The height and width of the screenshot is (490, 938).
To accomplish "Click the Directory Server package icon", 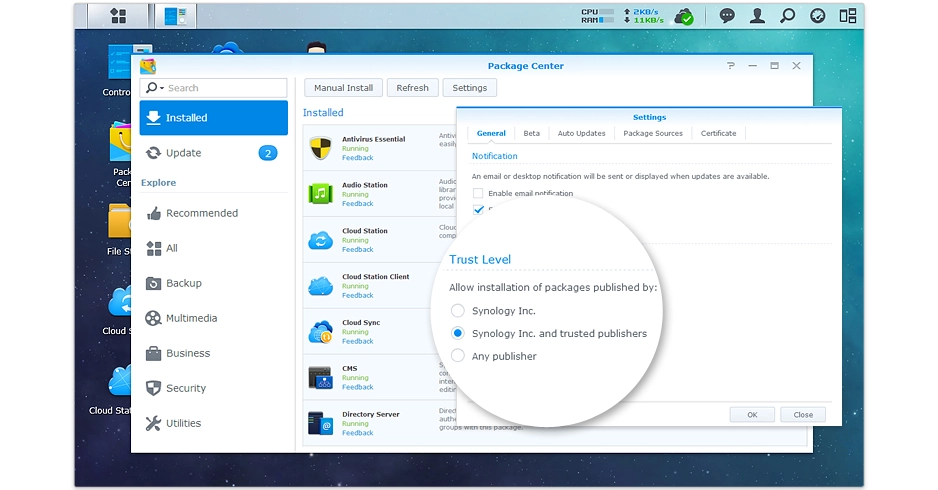I will pos(321,423).
